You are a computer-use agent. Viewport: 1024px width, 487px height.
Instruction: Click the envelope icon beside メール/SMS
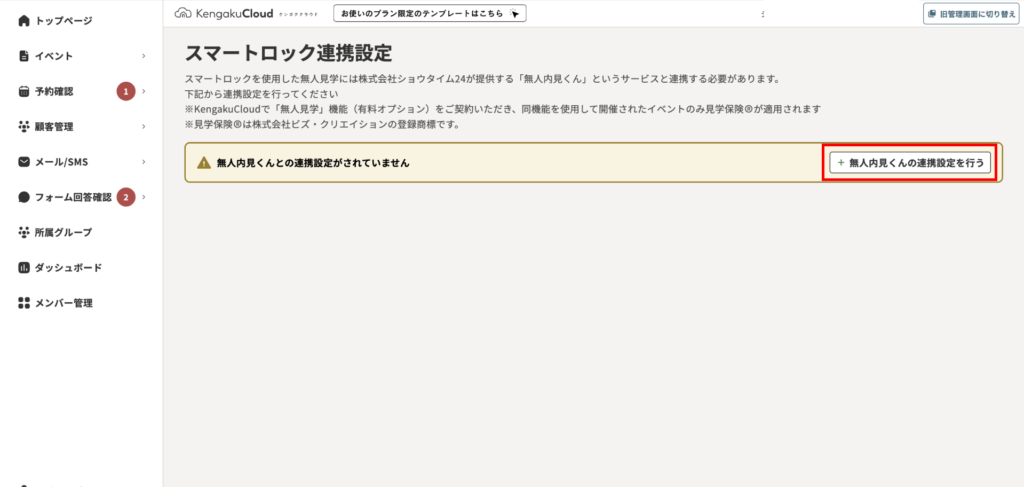(24, 162)
